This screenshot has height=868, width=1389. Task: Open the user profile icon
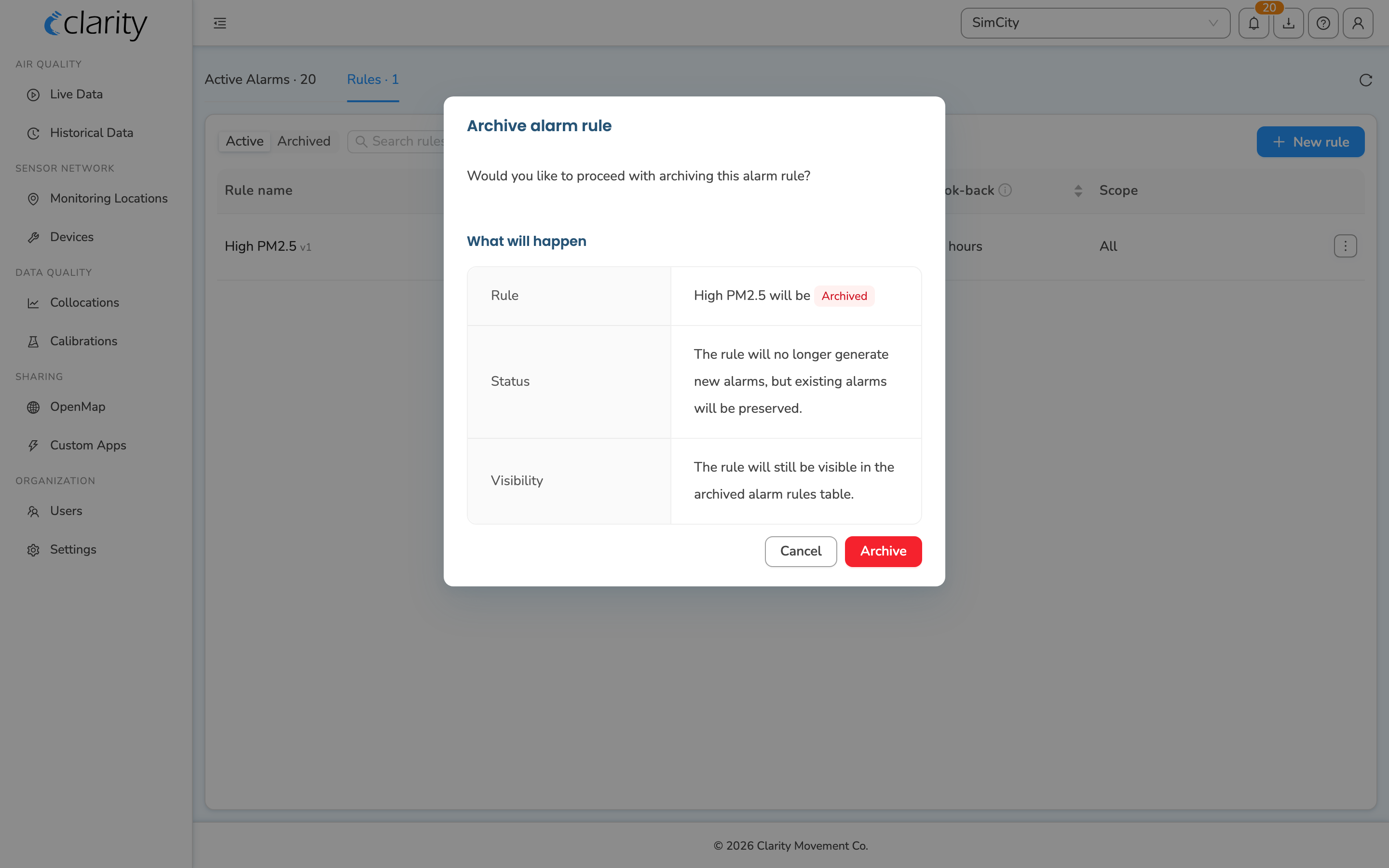[1358, 23]
